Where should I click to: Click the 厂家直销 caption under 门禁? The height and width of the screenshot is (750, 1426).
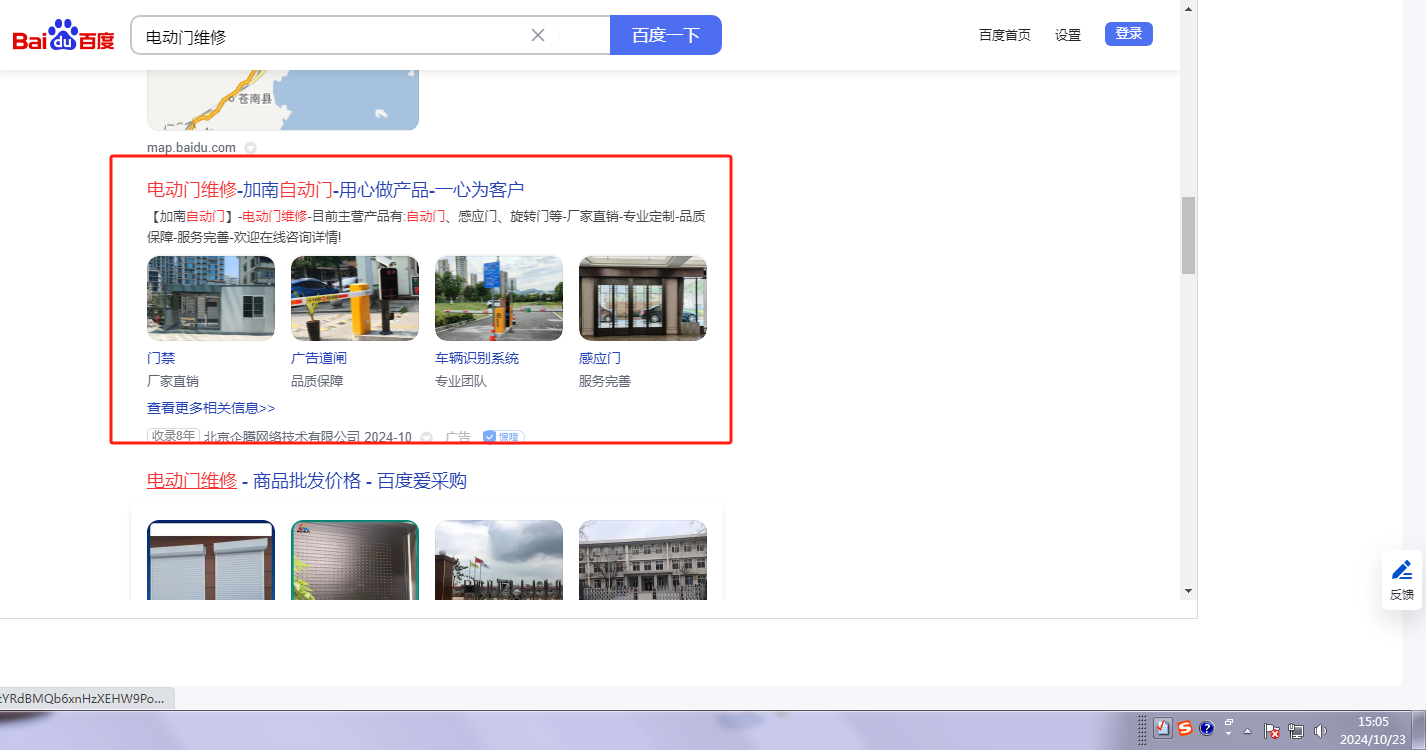coord(173,381)
